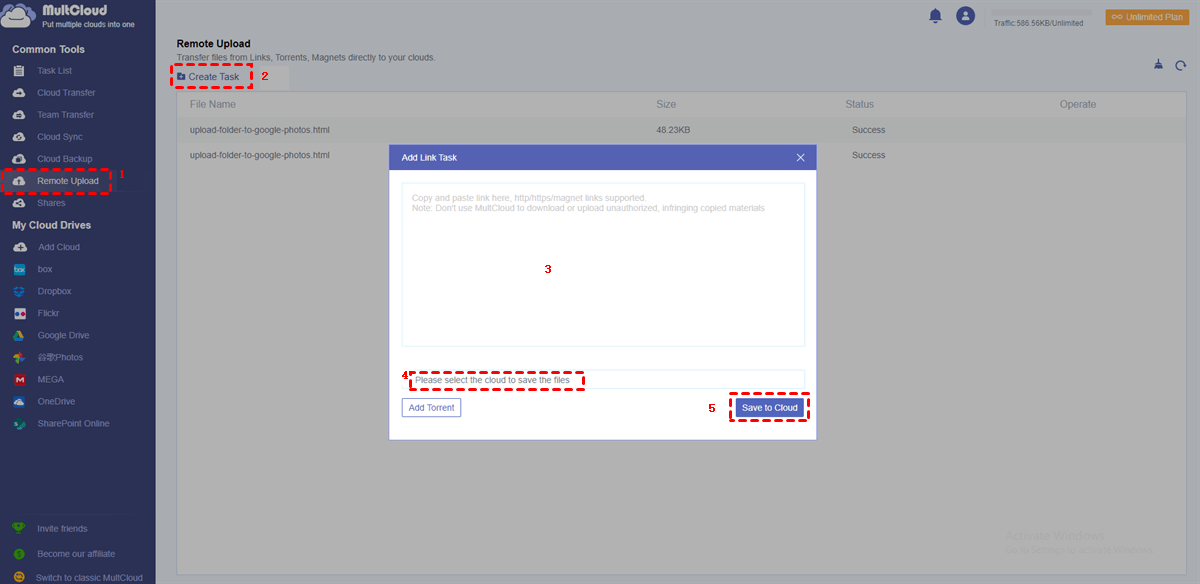Image resolution: width=1200 pixels, height=584 pixels.
Task: Click the Size column header
Action: click(x=666, y=104)
